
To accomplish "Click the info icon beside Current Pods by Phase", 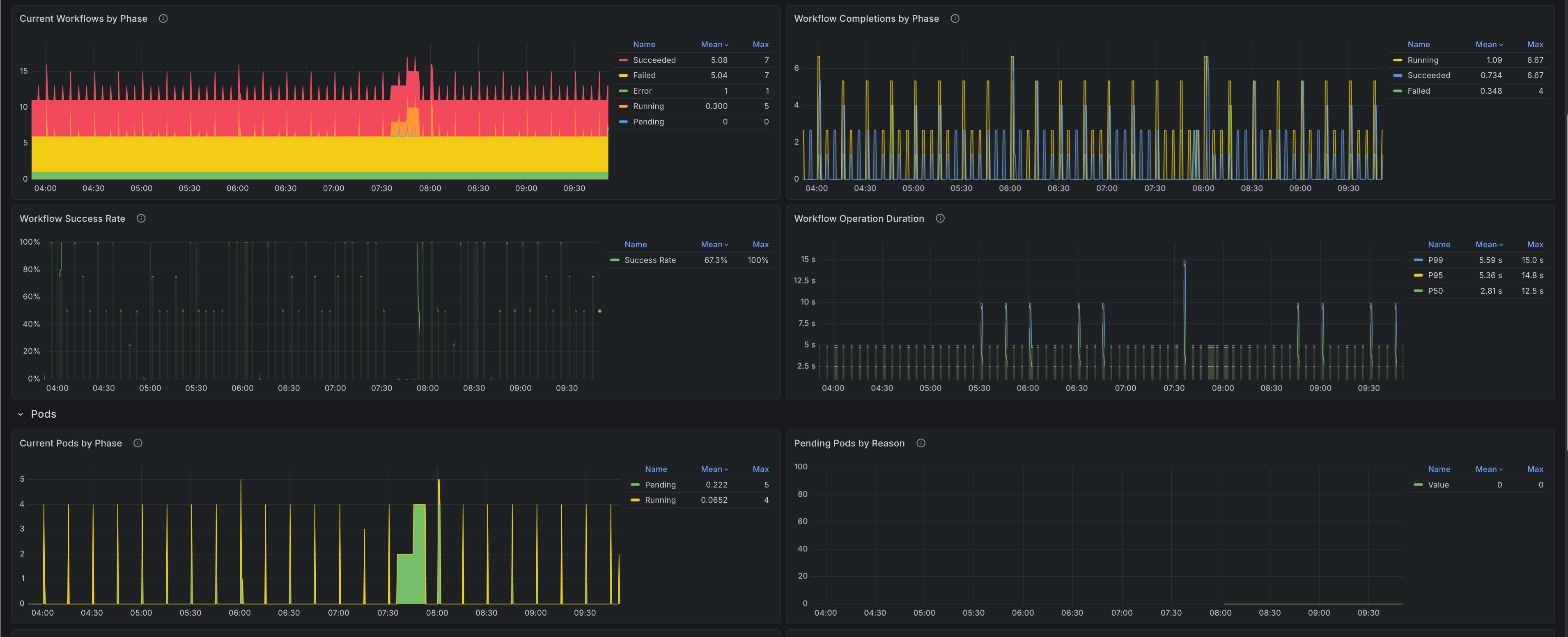I will [x=138, y=443].
